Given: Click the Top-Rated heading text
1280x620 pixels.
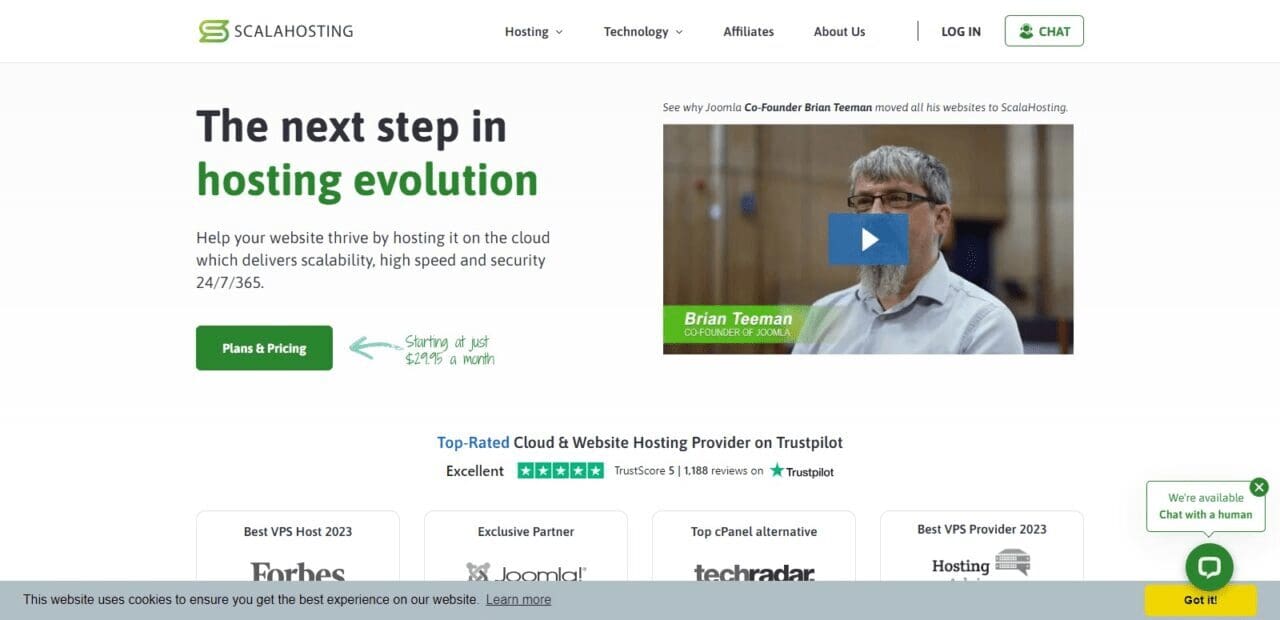Looking at the screenshot, I should pyautogui.click(x=473, y=442).
